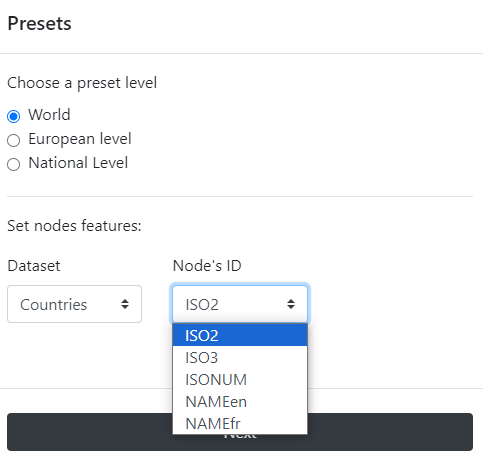This screenshot has width=483, height=457.
Task: Click the Node's ID ISO2 combo box
Action: coord(240,304)
